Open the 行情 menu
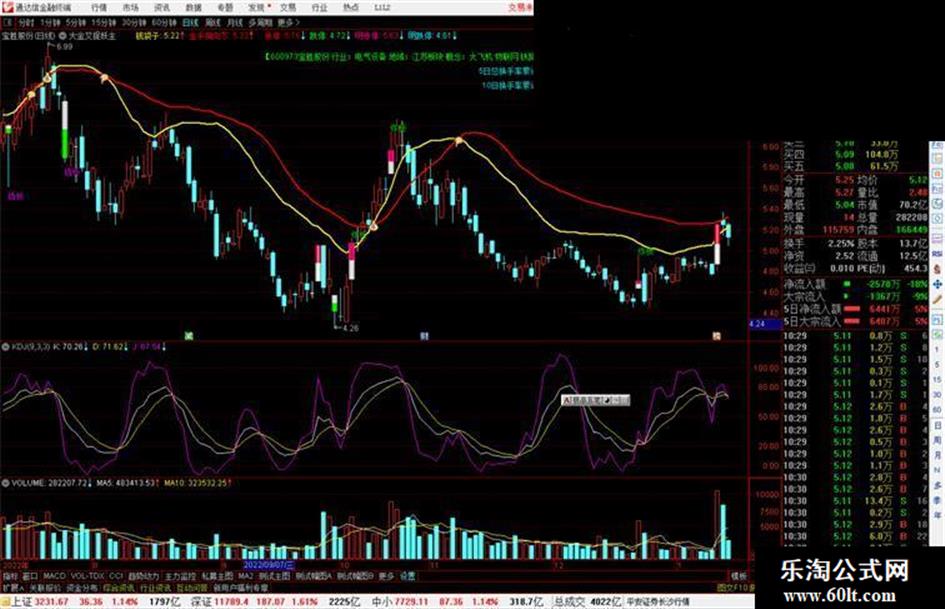This screenshot has height=609, width=945. (99, 8)
